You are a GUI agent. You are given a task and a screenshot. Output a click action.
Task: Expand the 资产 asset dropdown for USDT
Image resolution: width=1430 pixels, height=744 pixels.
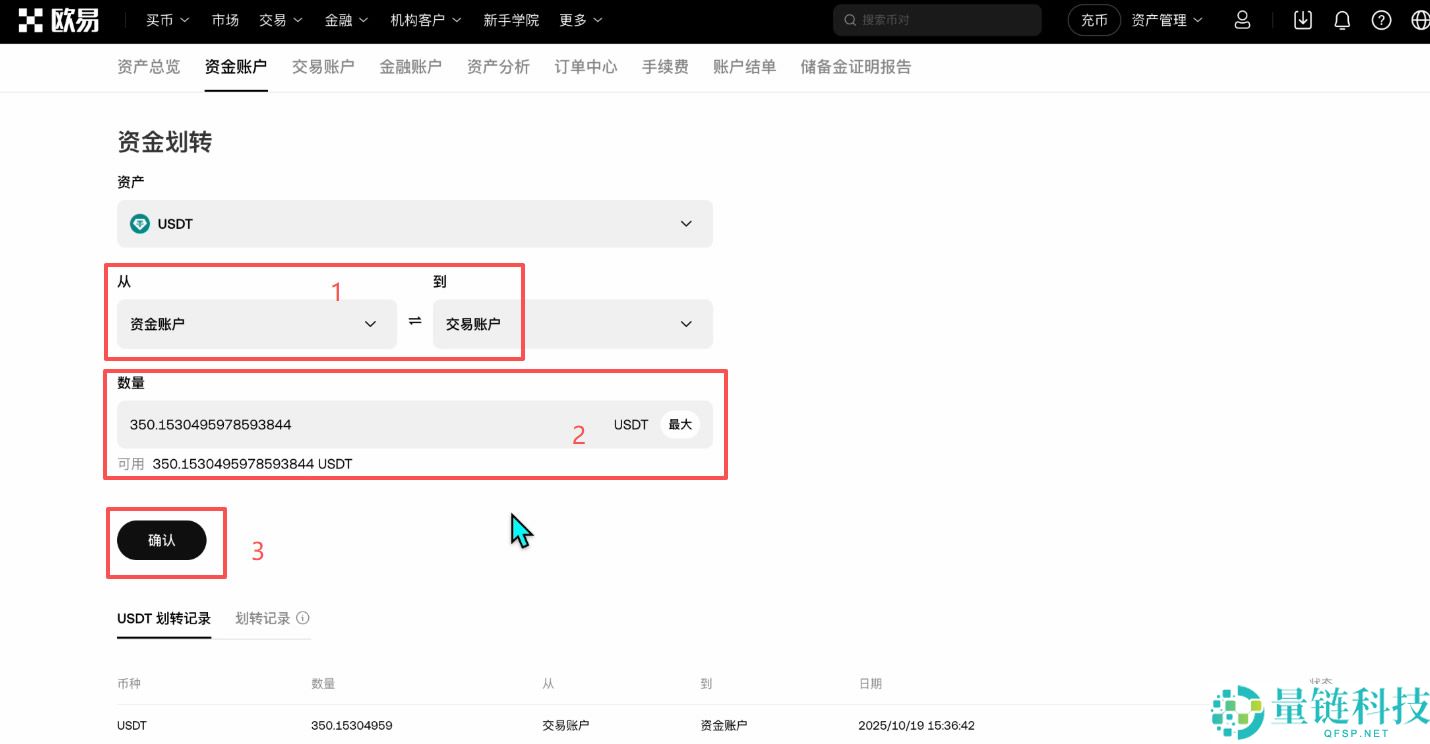(686, 223)
